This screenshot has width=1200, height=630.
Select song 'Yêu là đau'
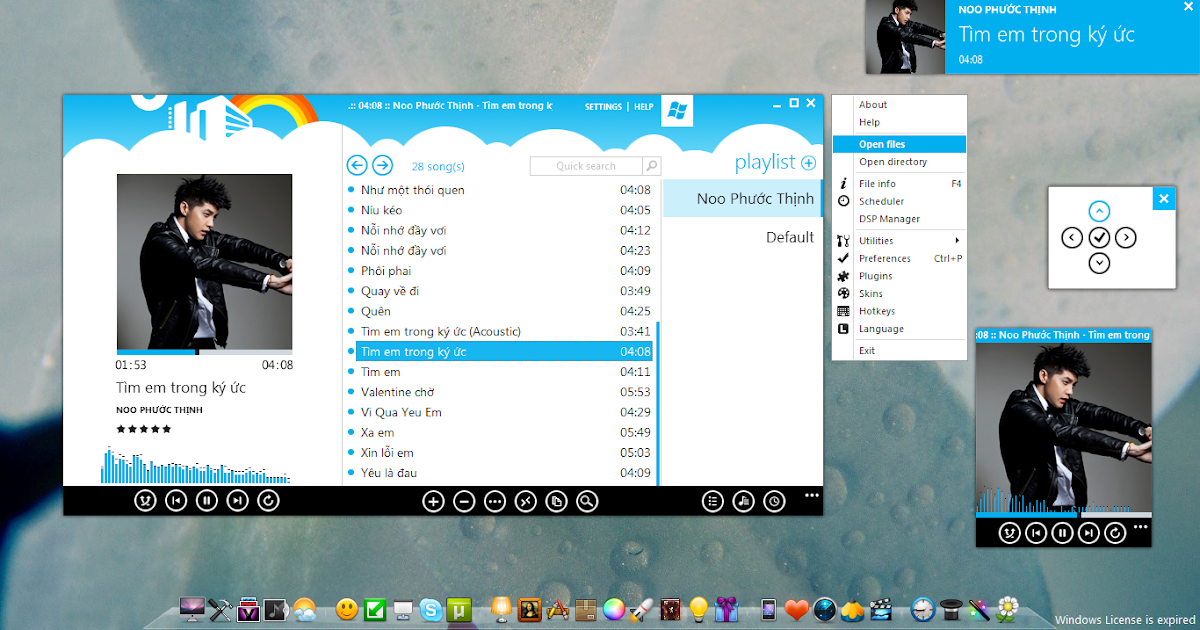tap(502, 473)
